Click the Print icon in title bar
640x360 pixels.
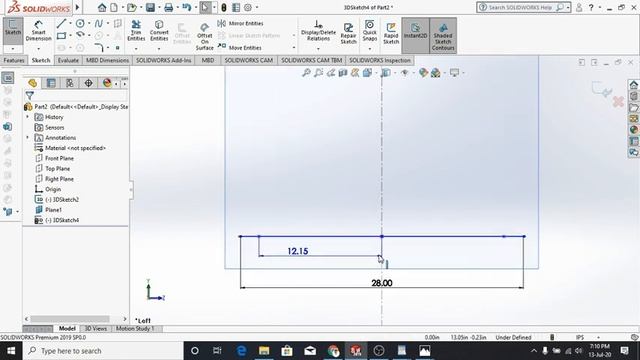point(168,7)
